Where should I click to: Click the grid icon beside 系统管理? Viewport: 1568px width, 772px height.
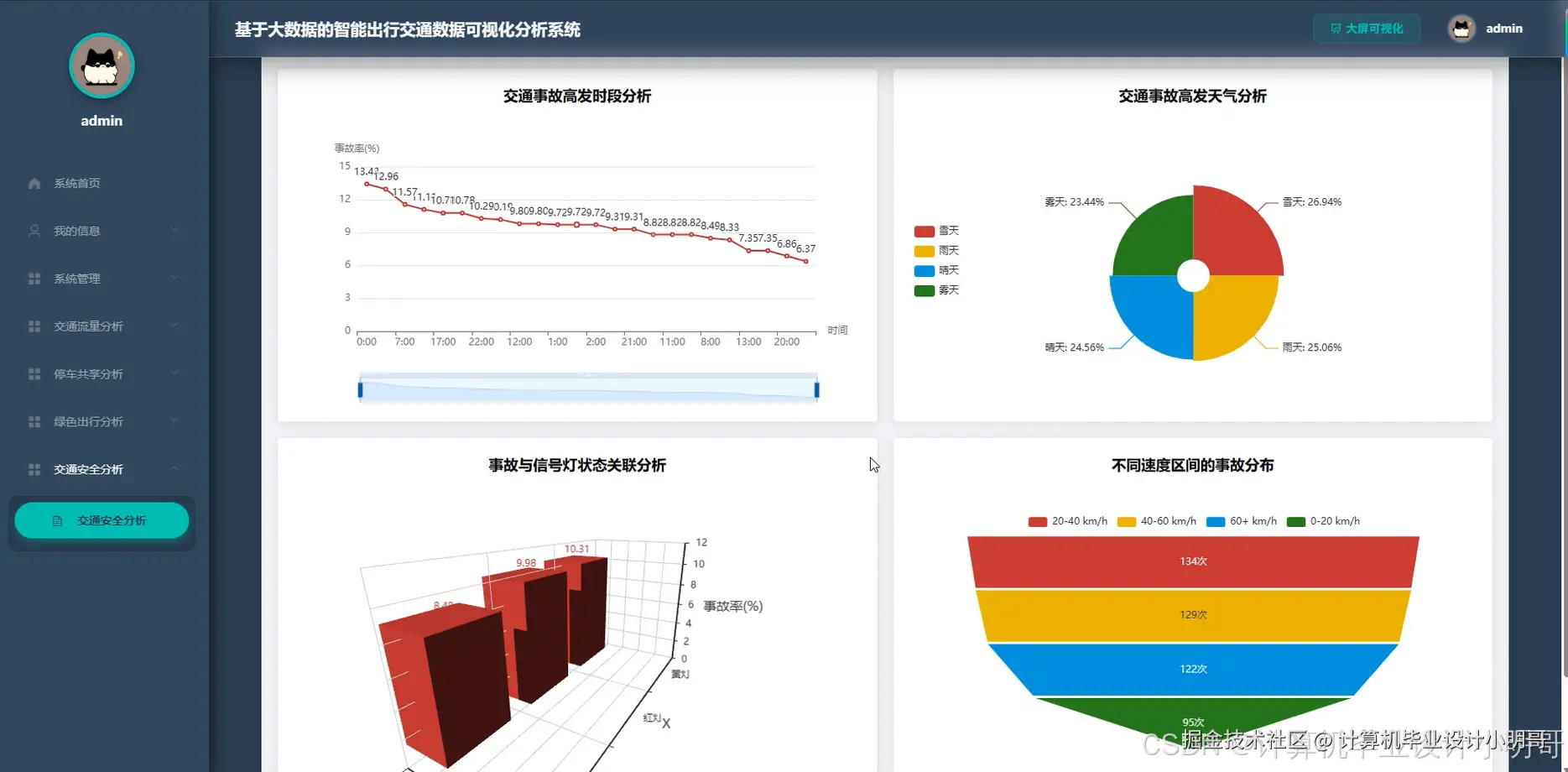coord(34,279)
